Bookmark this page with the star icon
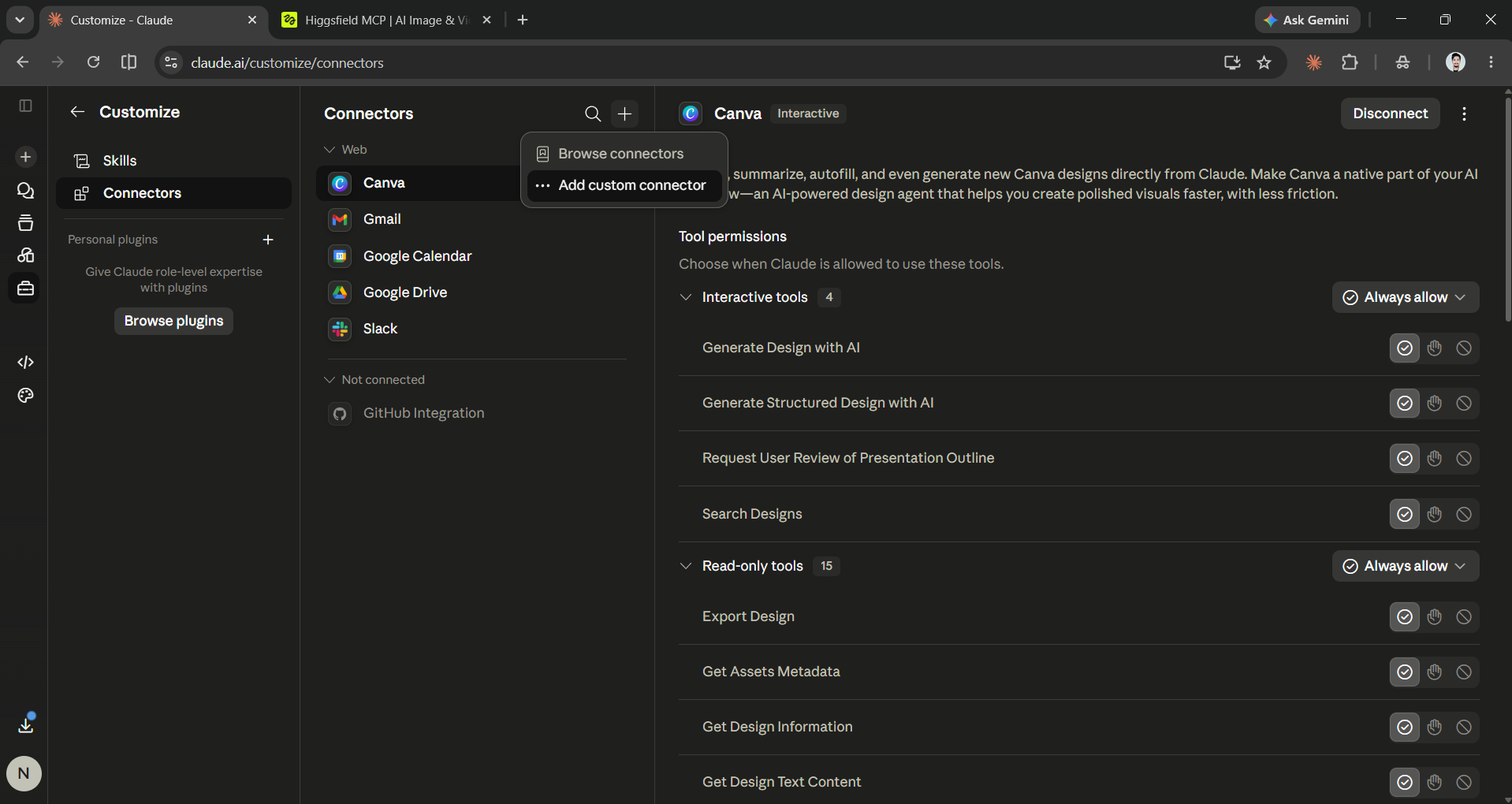 (1264, 62)
